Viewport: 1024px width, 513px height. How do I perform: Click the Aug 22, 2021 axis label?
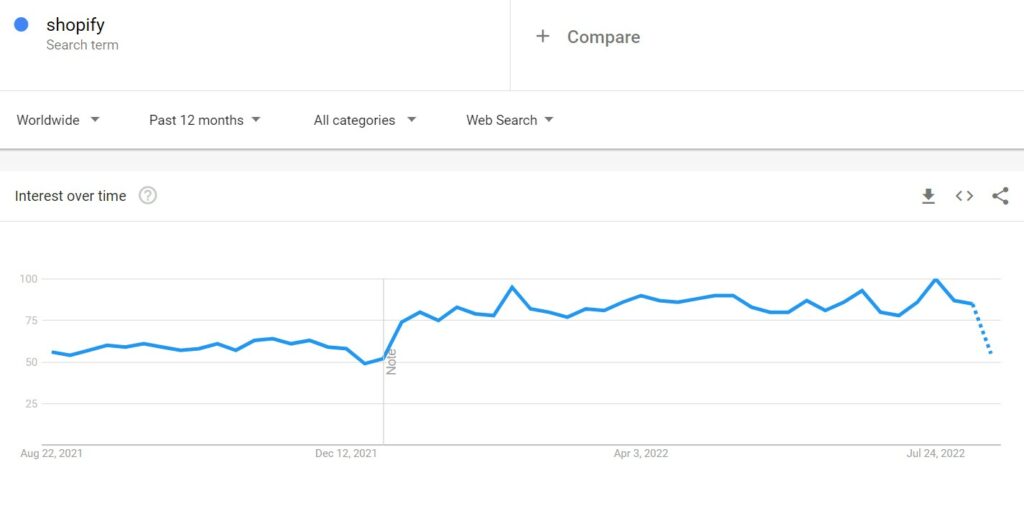(52, 453)
